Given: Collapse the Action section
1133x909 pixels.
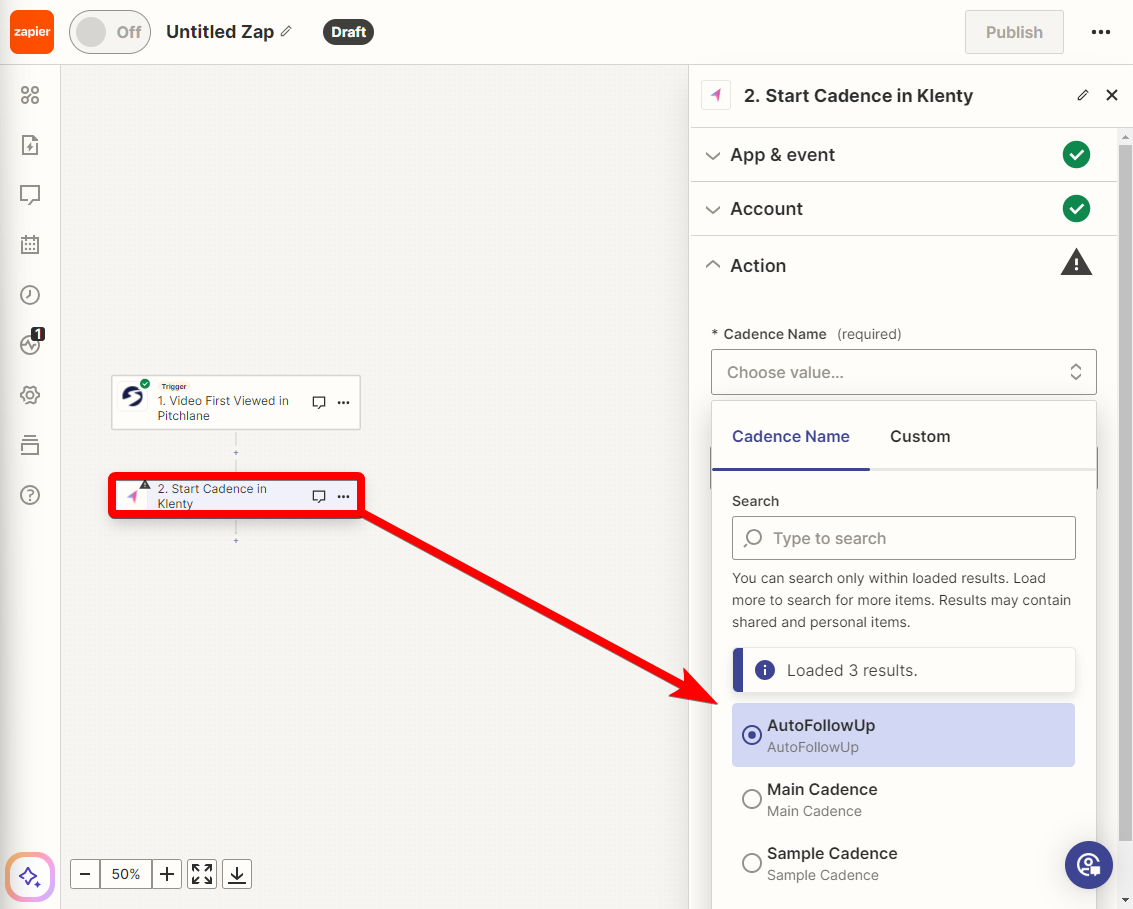Looking at the screenshot, I should (903, 265).
